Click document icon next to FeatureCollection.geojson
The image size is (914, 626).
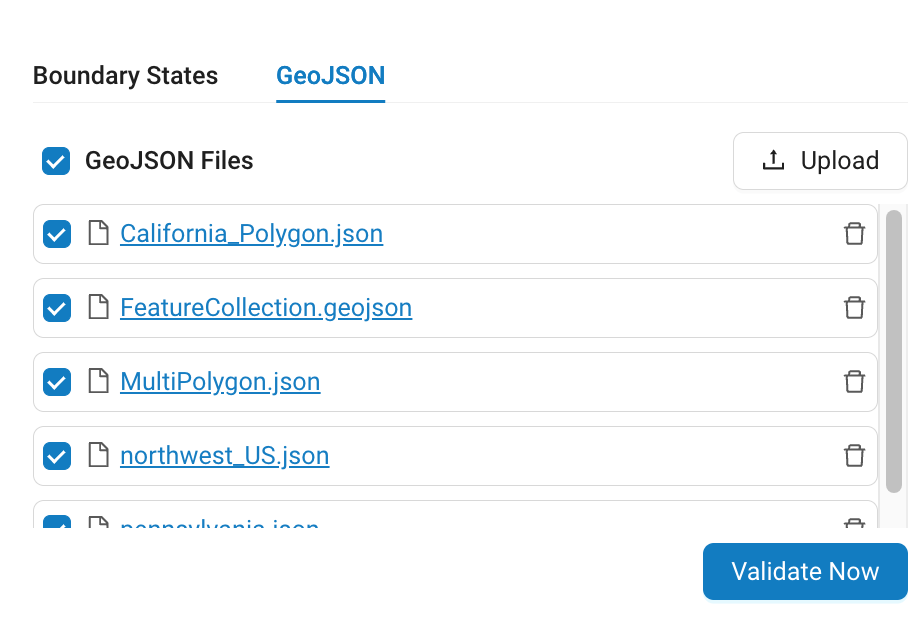tap(98, 308)
